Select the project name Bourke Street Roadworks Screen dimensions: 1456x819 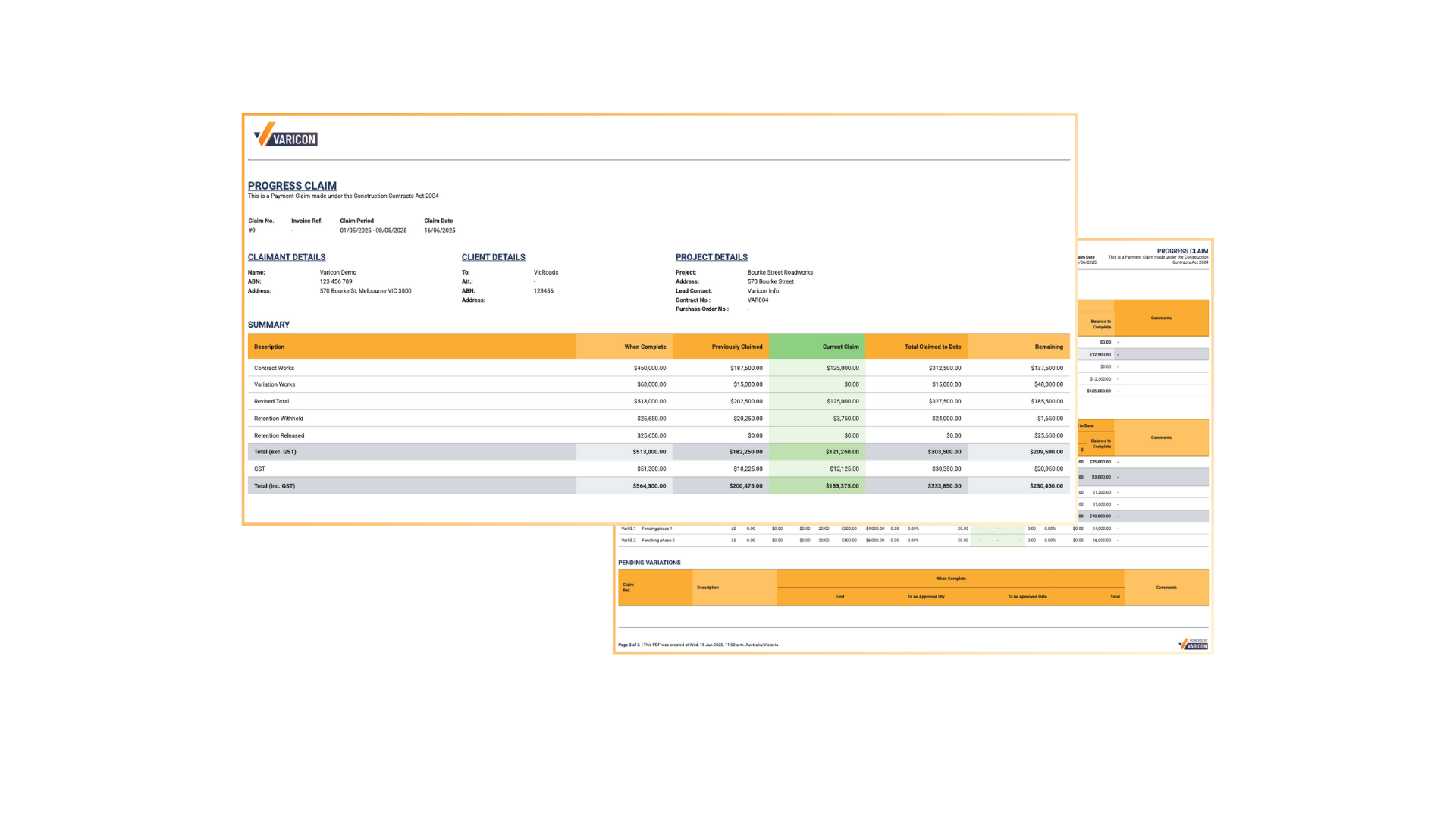point(780,272)
